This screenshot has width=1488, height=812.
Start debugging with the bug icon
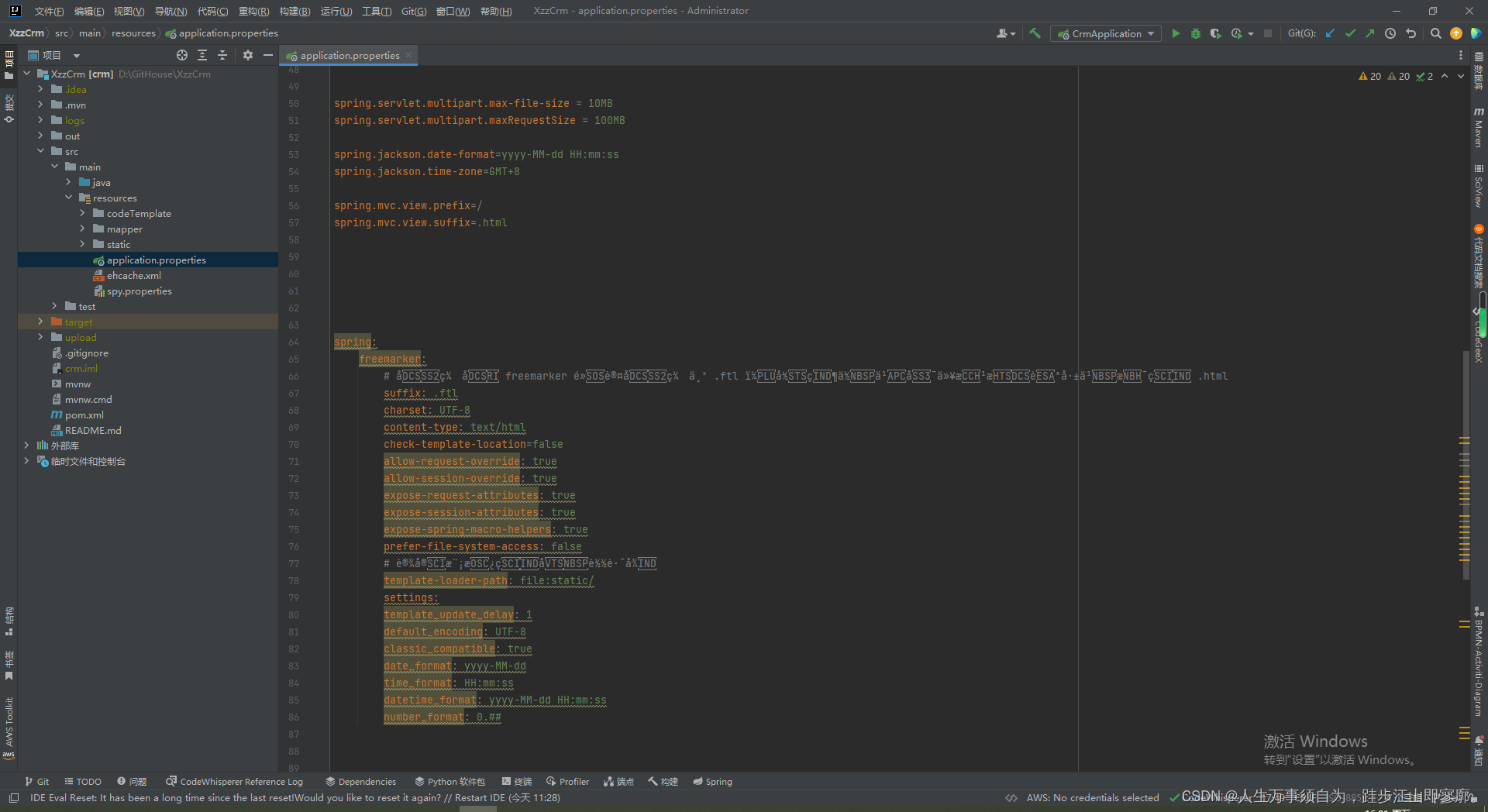click(1196, 33)
